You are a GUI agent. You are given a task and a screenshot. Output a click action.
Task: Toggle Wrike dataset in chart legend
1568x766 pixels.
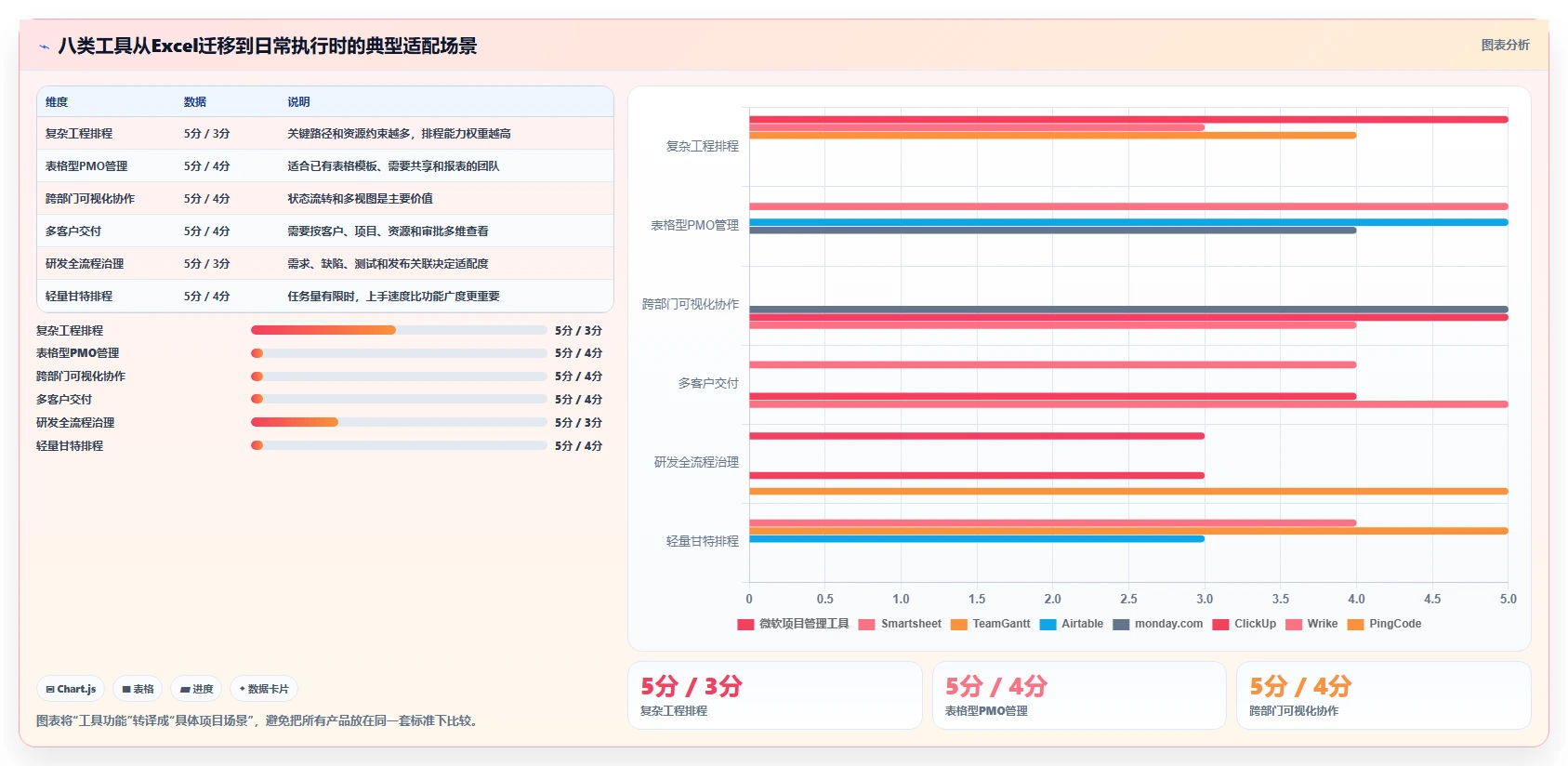pyautogui.click(x=1311, y=624)
